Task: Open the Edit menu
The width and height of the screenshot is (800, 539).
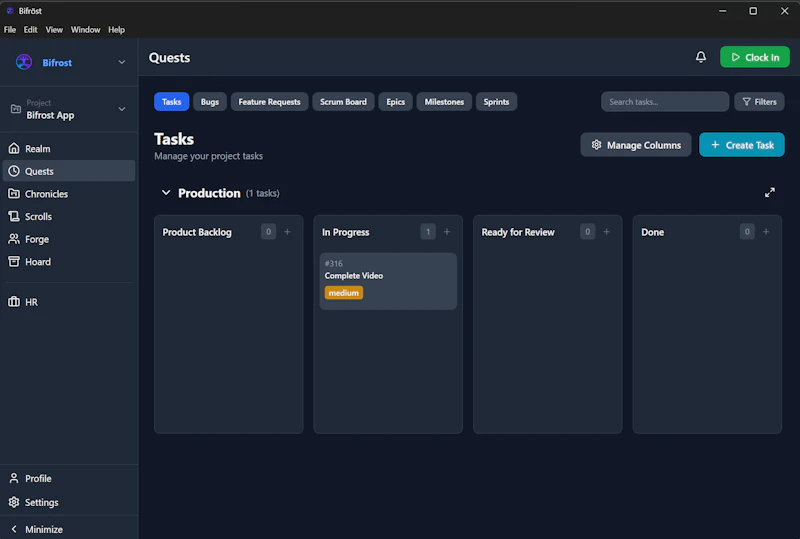Action: pos(31,30)
